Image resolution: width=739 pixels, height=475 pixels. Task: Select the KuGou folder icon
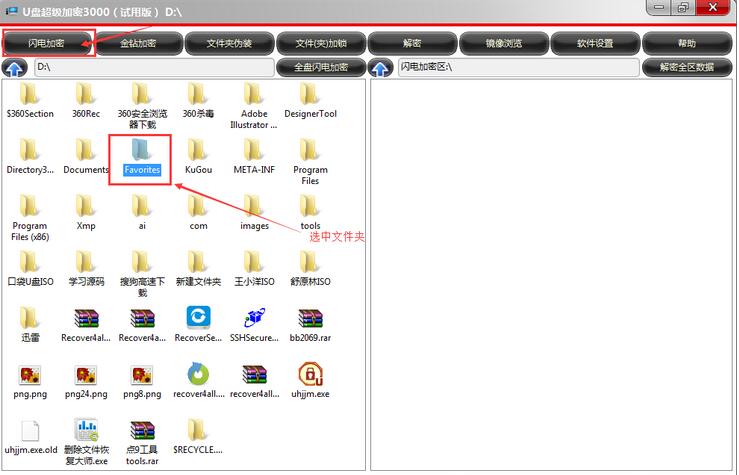pyautogui.click(x=198, y=150)
